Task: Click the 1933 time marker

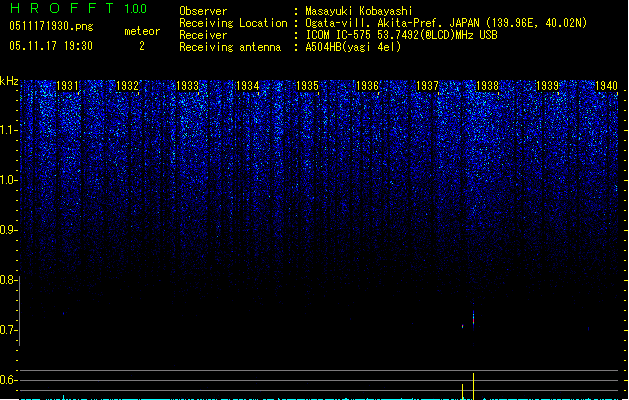Action: pyautogui.click(x=187, y=85)
